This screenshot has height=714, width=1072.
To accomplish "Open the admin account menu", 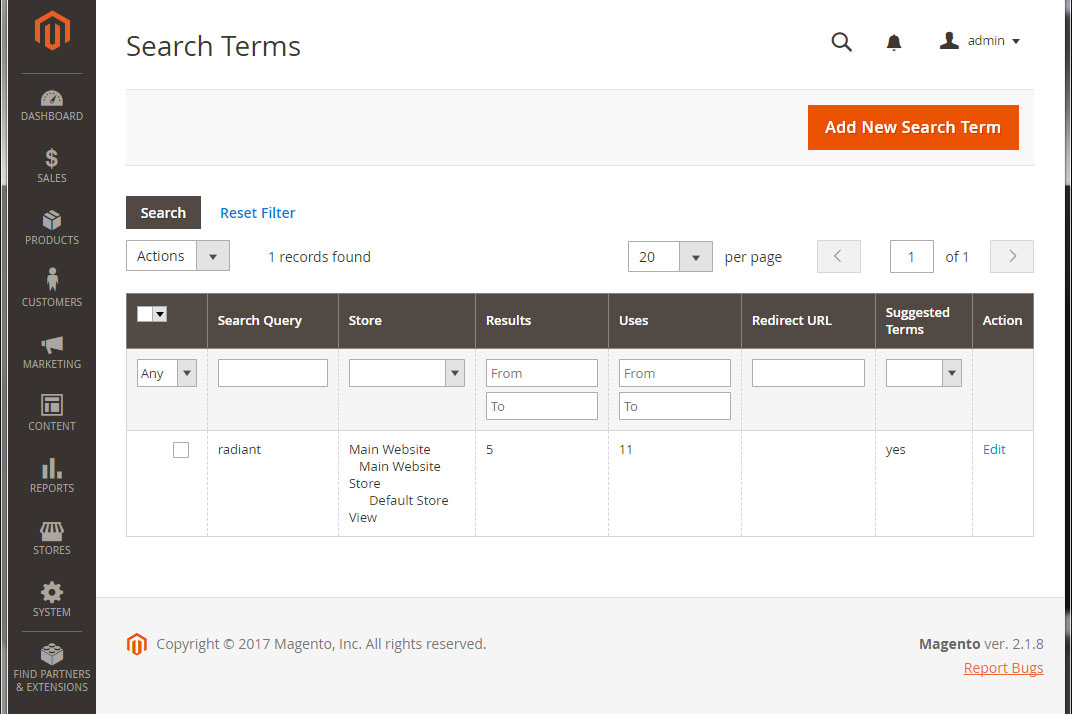I will (x=980, y=41).
